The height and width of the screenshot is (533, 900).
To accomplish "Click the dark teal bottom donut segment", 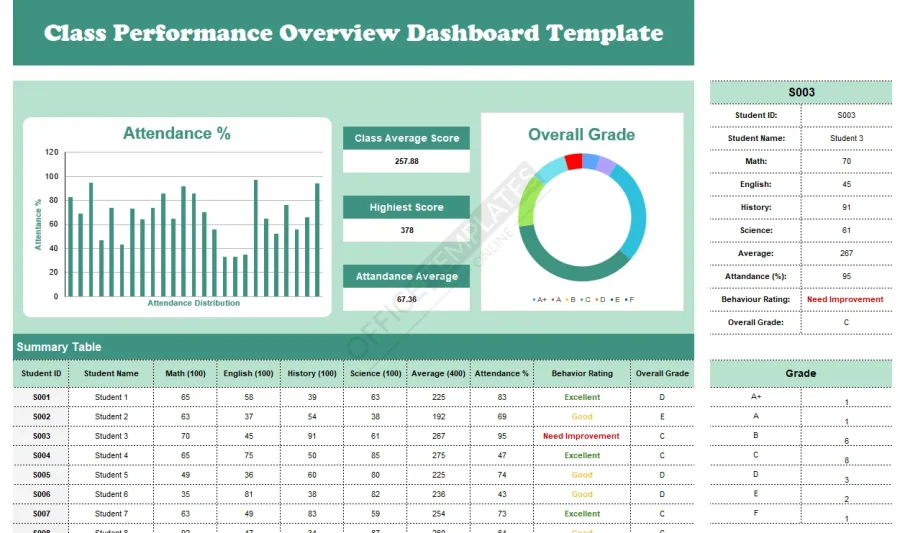I will pyautogui.click(x=574, y=271).
